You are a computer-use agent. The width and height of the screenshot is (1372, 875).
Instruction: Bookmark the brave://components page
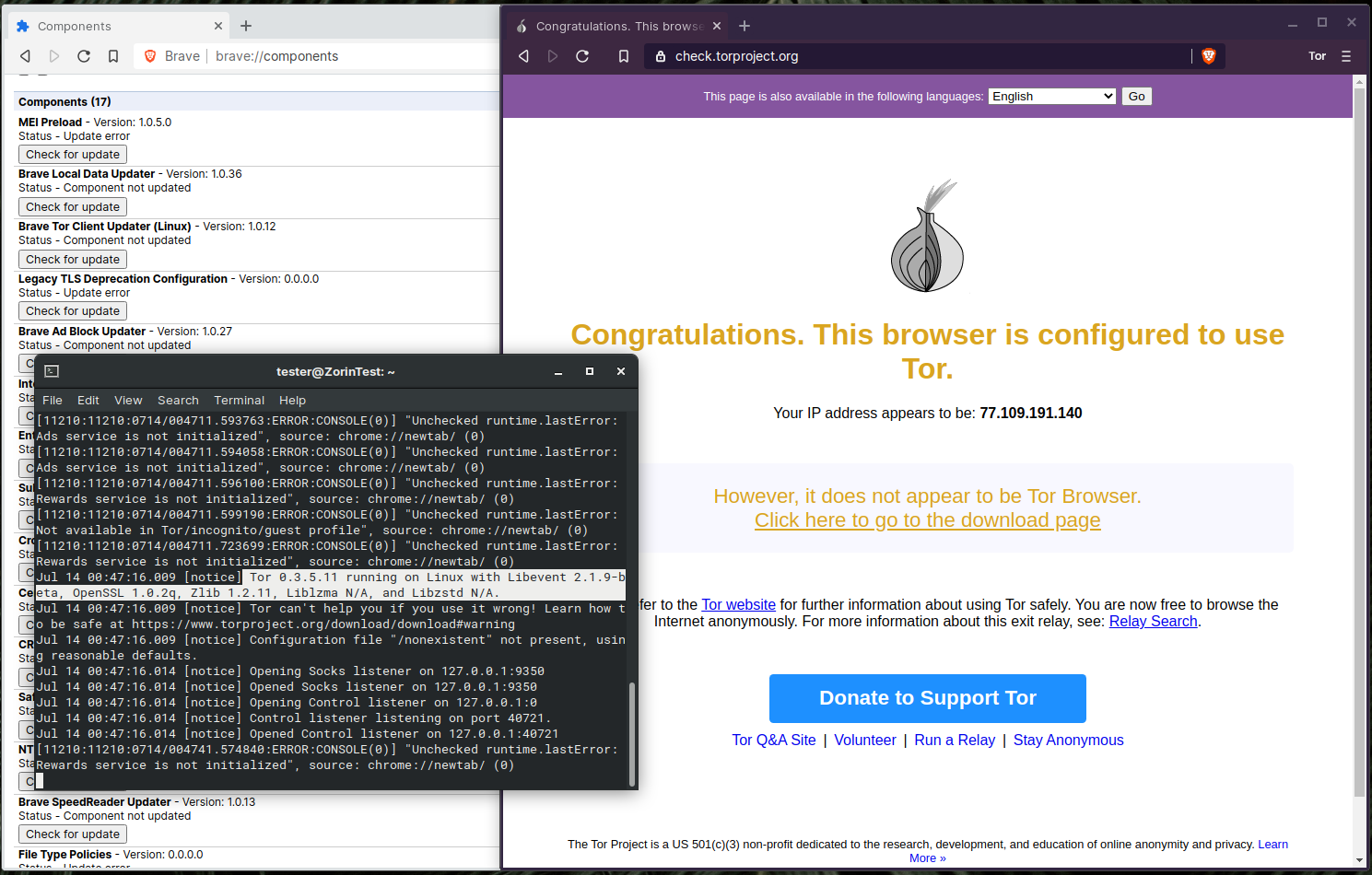tap(113, 56)
